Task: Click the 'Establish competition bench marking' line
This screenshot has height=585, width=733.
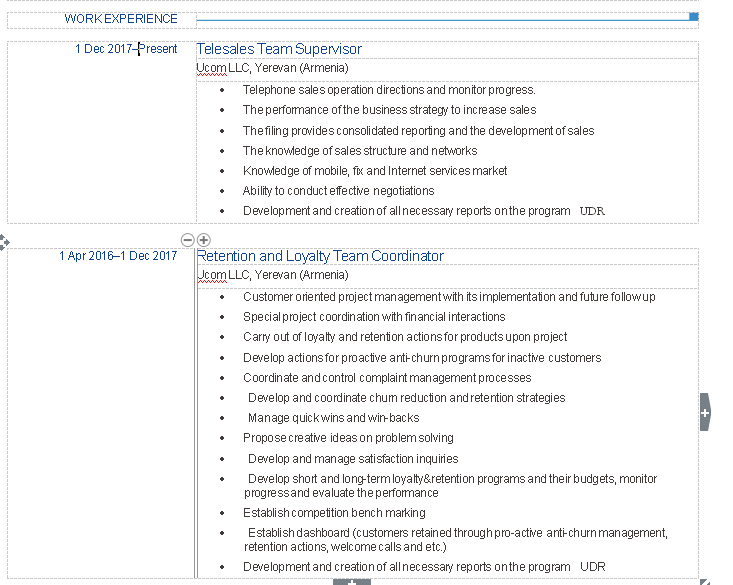Action: (x=334, y=513)
